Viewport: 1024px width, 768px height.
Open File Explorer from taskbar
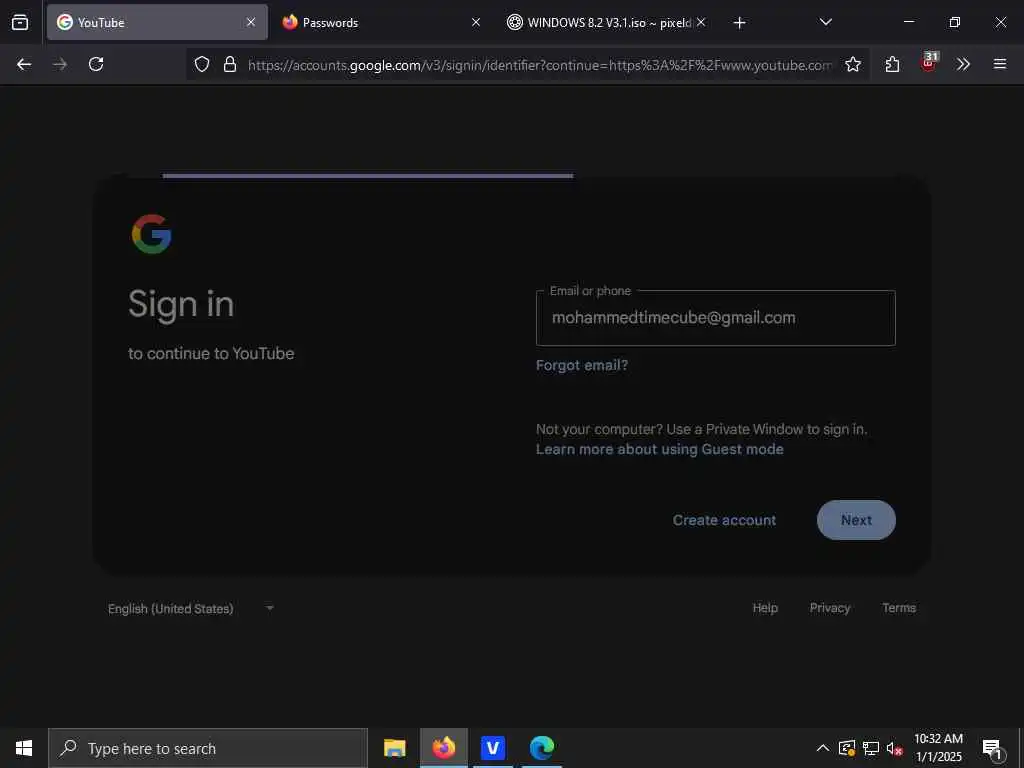click(x=394, y=748)
